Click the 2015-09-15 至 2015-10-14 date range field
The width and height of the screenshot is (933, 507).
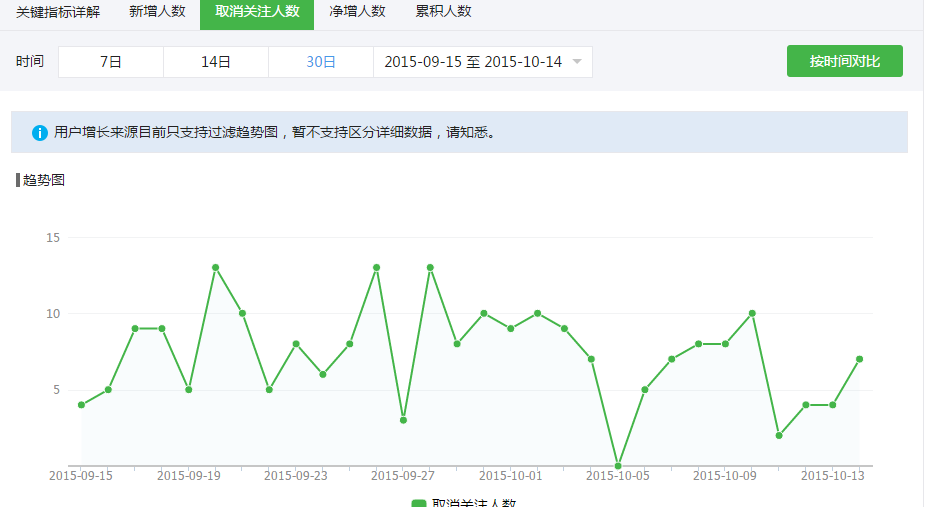coord(473,62)
